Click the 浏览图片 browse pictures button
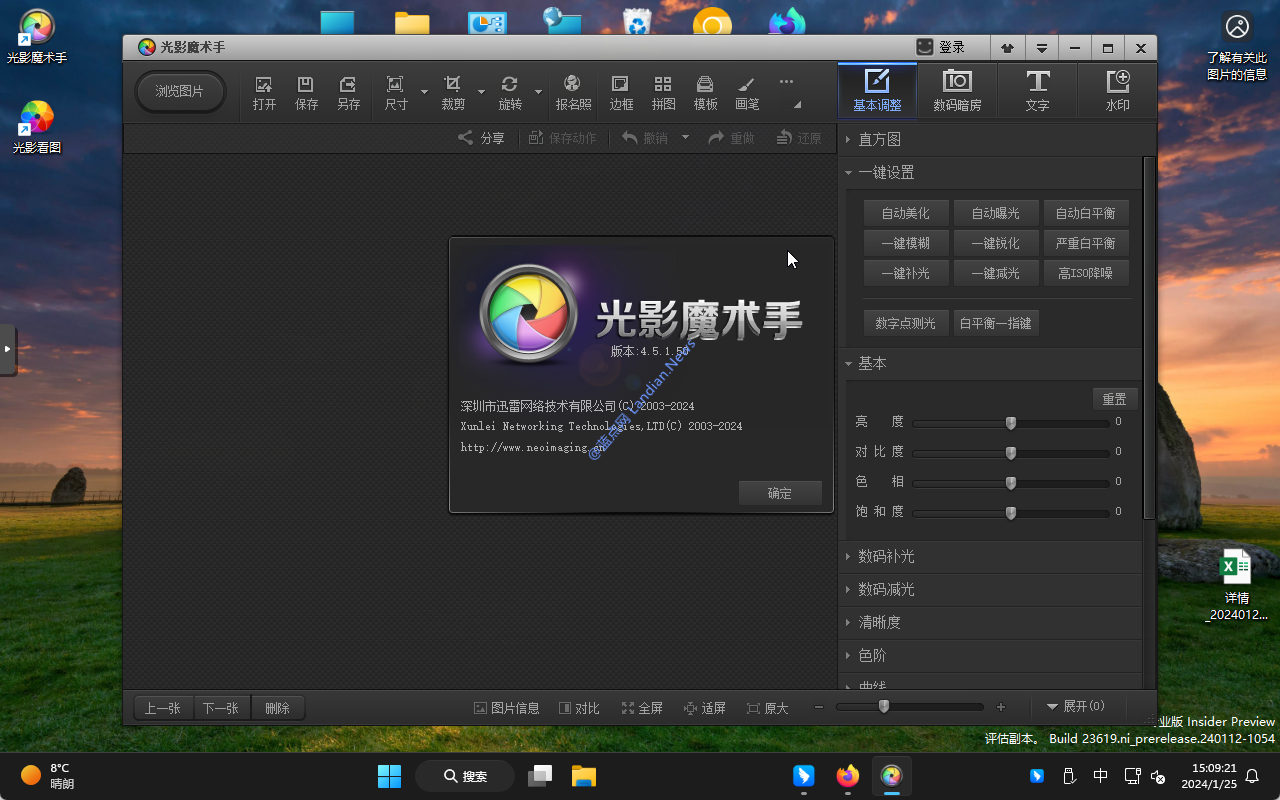 point(180,91)
